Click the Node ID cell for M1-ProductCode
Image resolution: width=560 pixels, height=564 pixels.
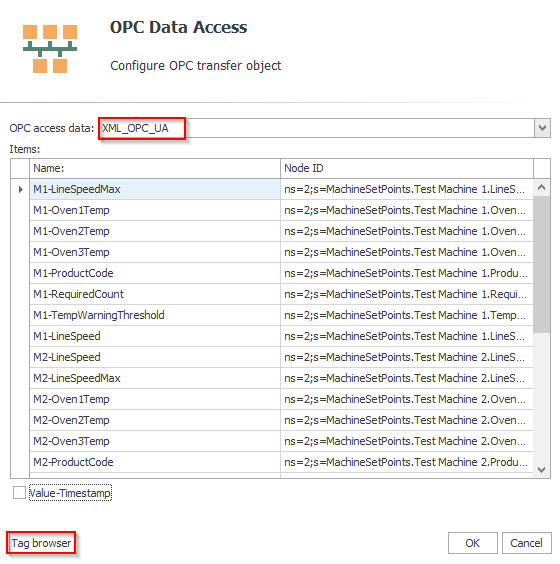pyautogui.click(x=407, y=273)
